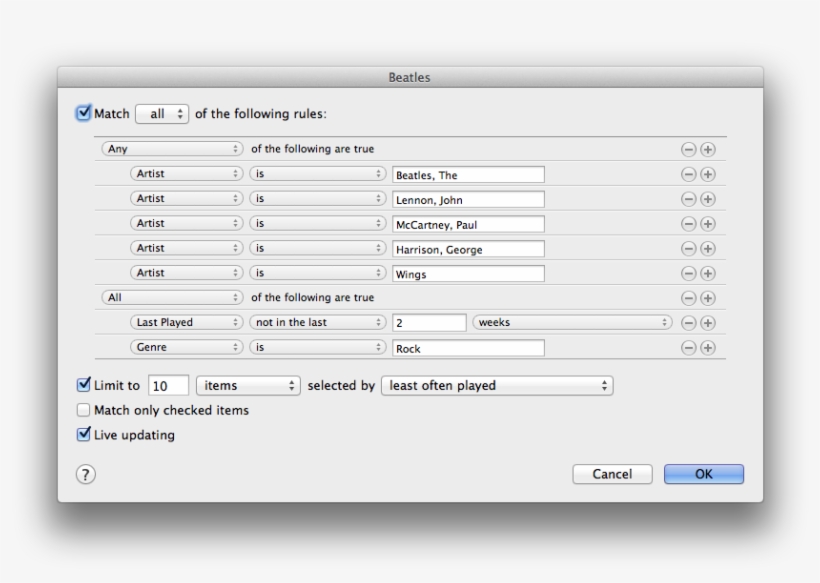820x583 pixels.
Task: Click the Wings artist text field
Action: click(469, 274)
